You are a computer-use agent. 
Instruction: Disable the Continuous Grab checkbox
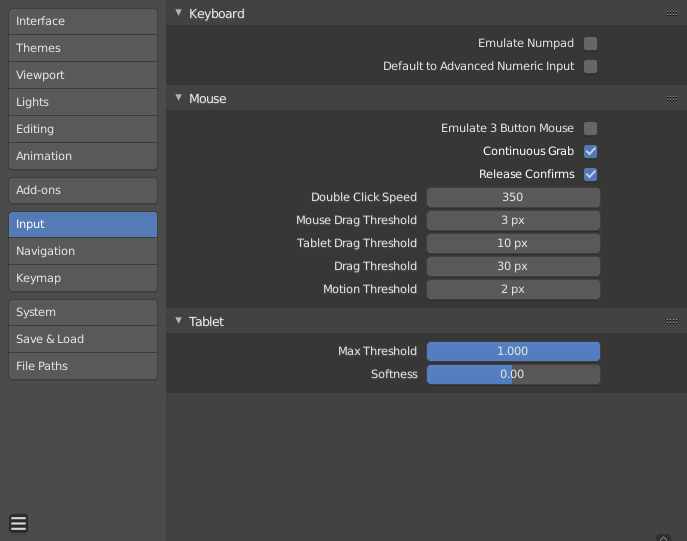coord(590,151)
